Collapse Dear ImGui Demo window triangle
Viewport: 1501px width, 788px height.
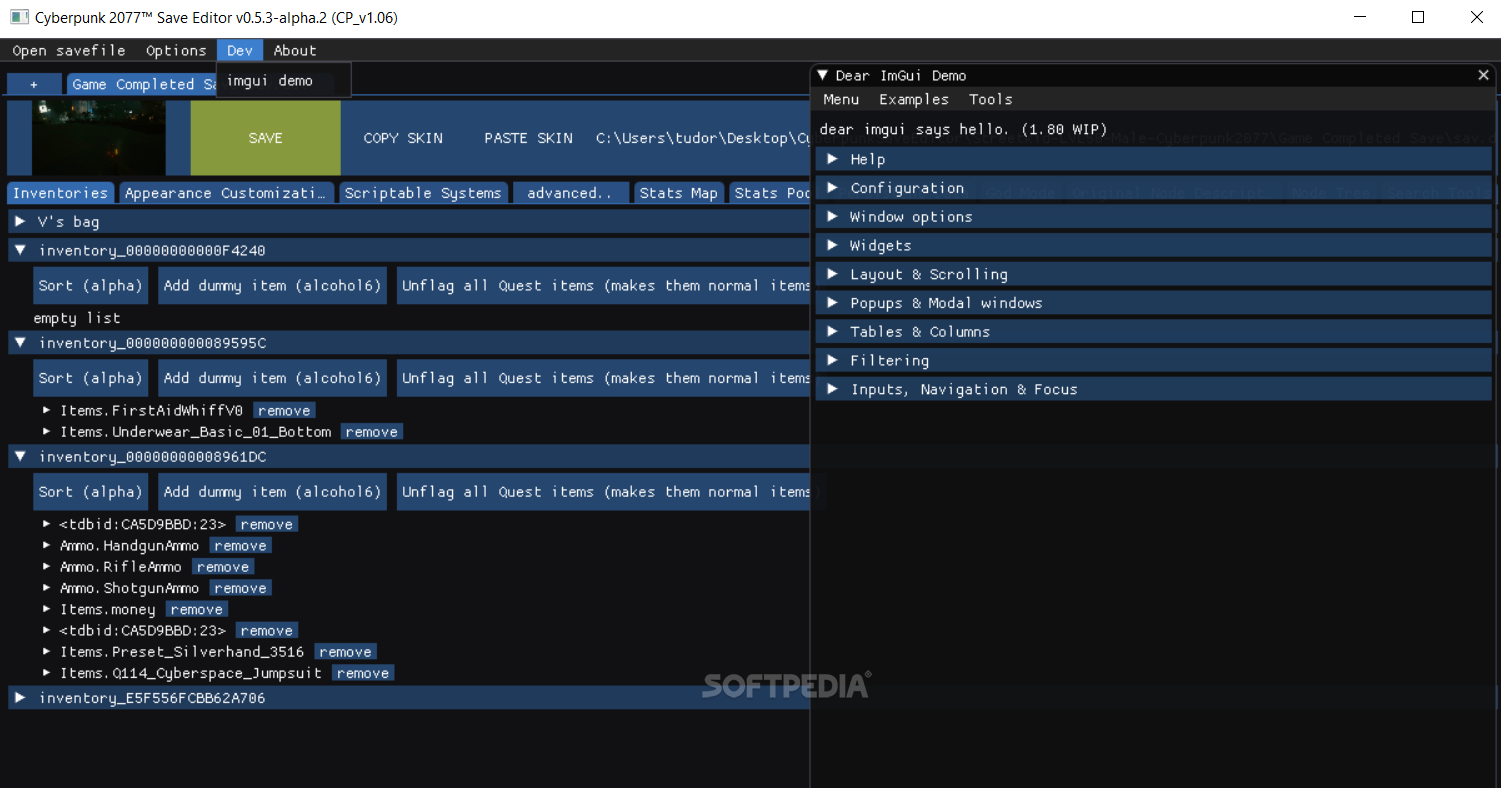pyautogui.click(x=823, y=75)
